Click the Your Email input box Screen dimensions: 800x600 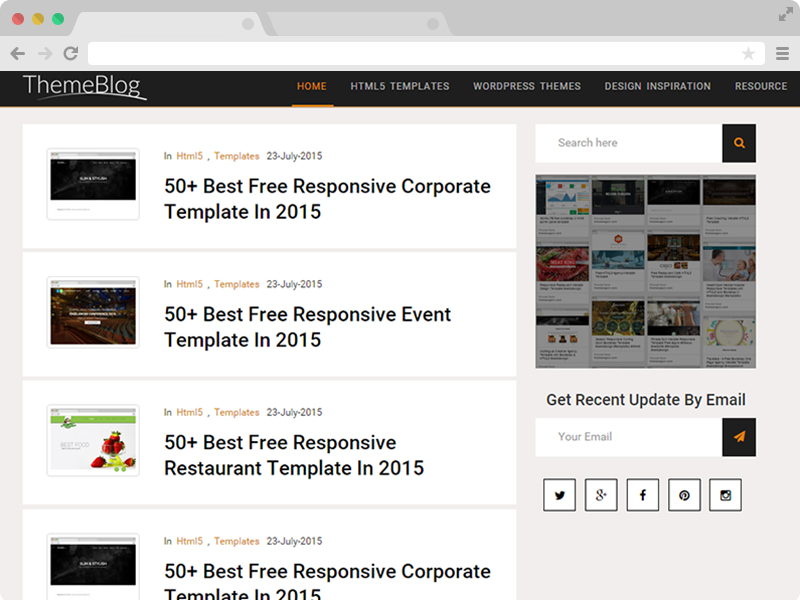tap(620, 437)
